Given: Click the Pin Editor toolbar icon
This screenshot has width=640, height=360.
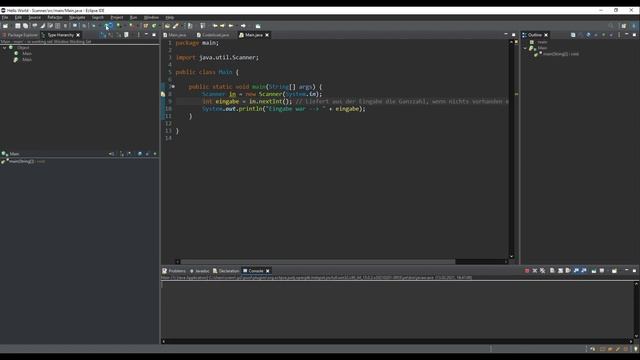Looking at the screenshot, I should point(258,26).
